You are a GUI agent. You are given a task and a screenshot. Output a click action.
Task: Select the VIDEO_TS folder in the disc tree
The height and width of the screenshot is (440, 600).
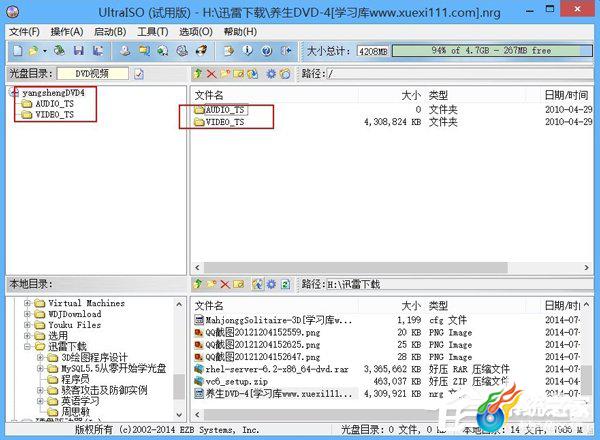tap(55, 115)
